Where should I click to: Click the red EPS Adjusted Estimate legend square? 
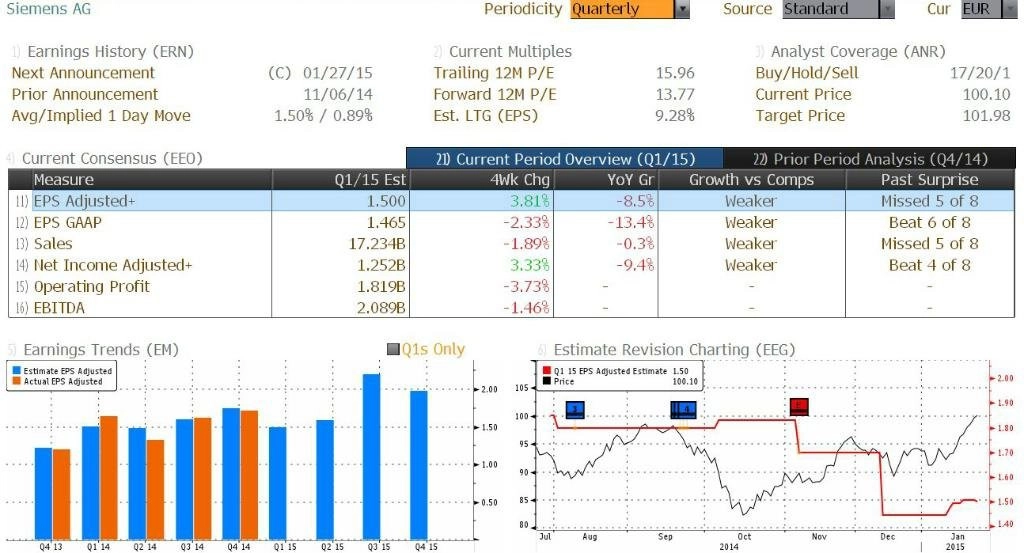pyautogui.click(x=547, y=371)
